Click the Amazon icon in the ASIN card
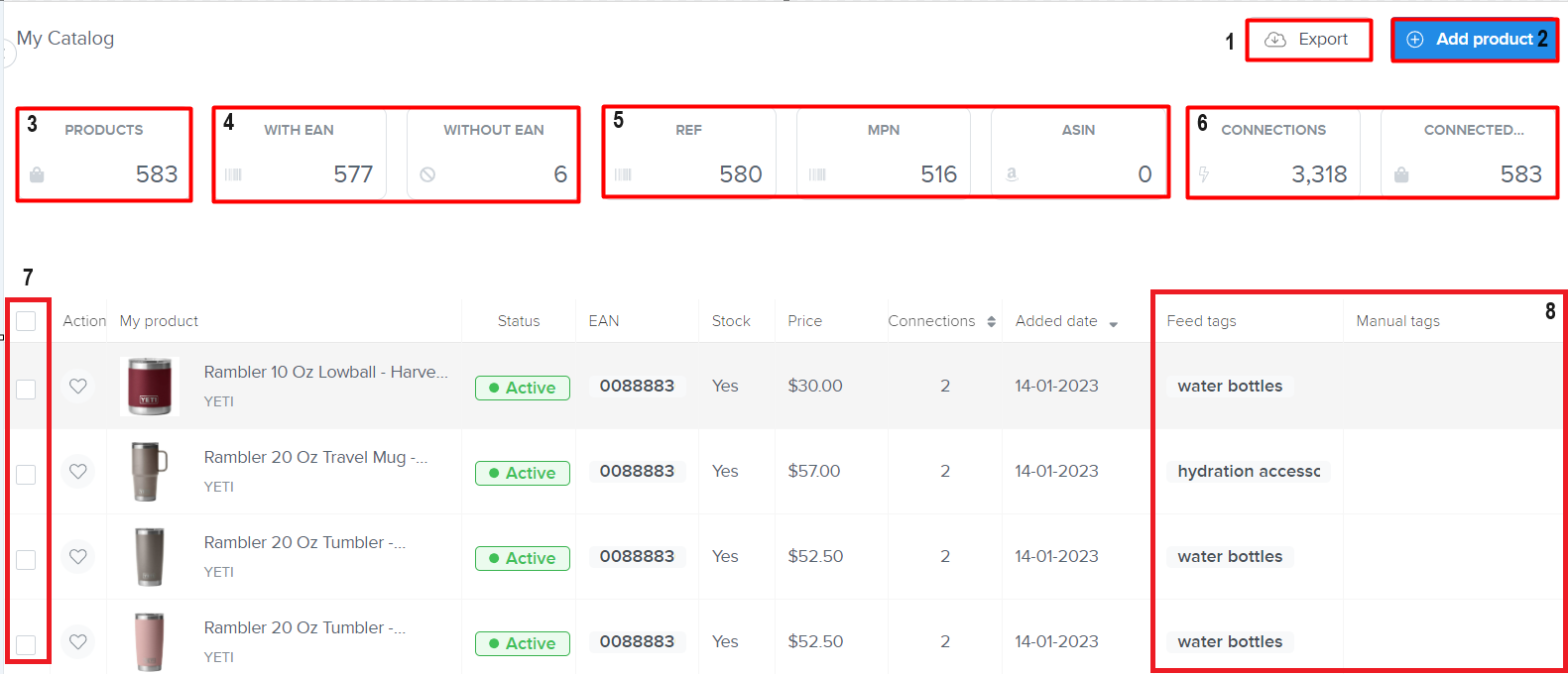Viewport: 1568px width, 674px height. [1012, 174]
